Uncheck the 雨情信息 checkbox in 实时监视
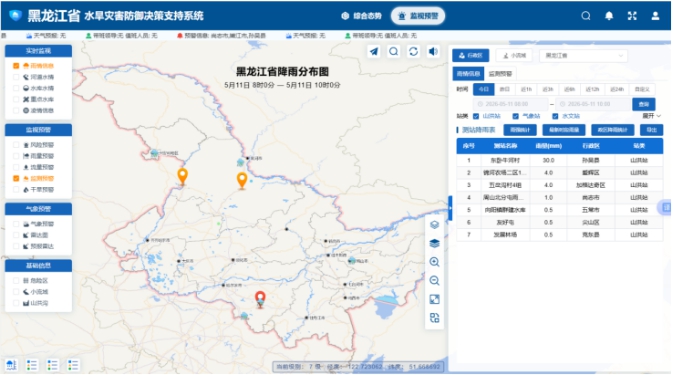Screen dimensions: 673x375 16,66
